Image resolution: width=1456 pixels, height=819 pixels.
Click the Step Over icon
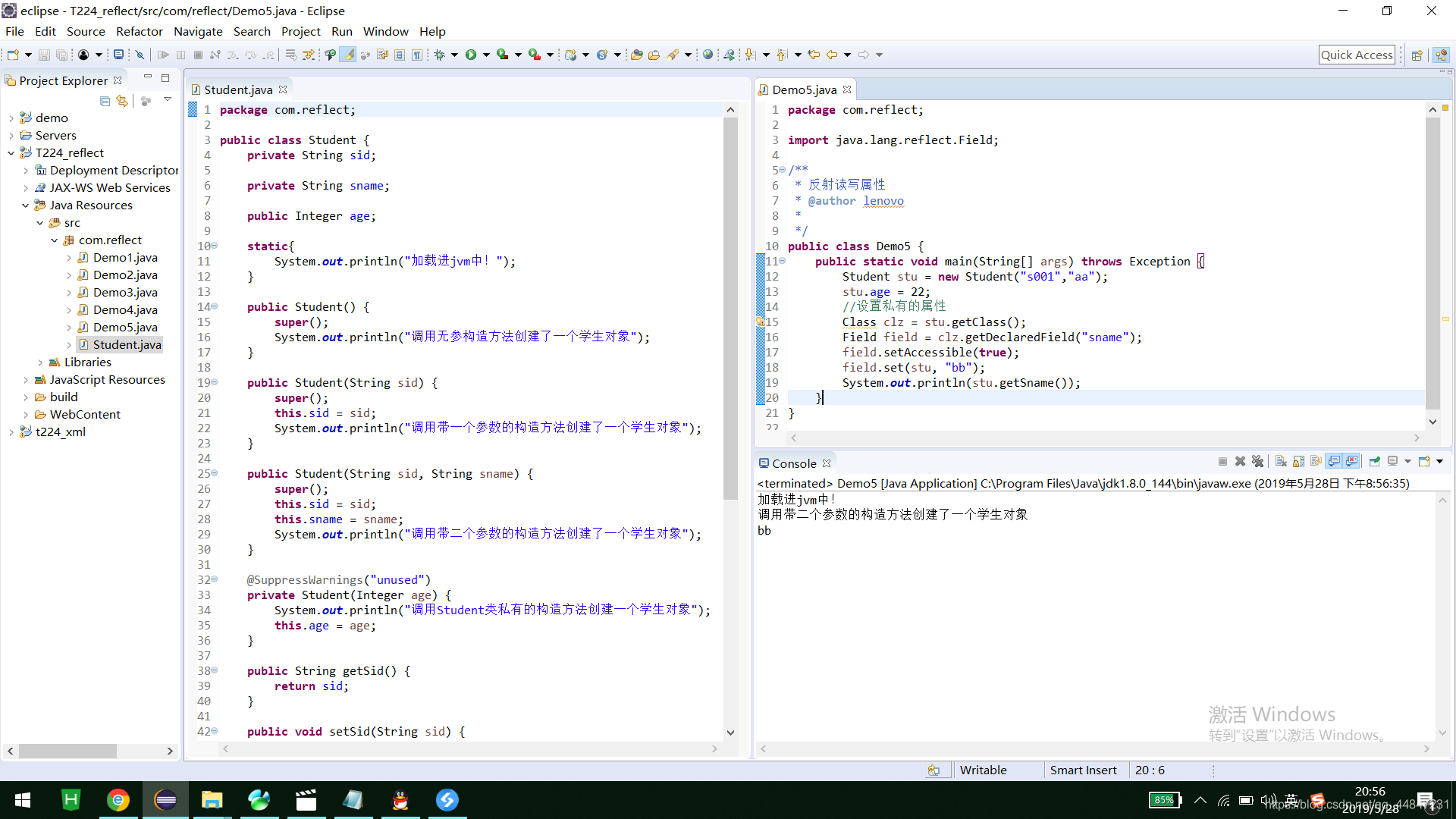(250, 55)
